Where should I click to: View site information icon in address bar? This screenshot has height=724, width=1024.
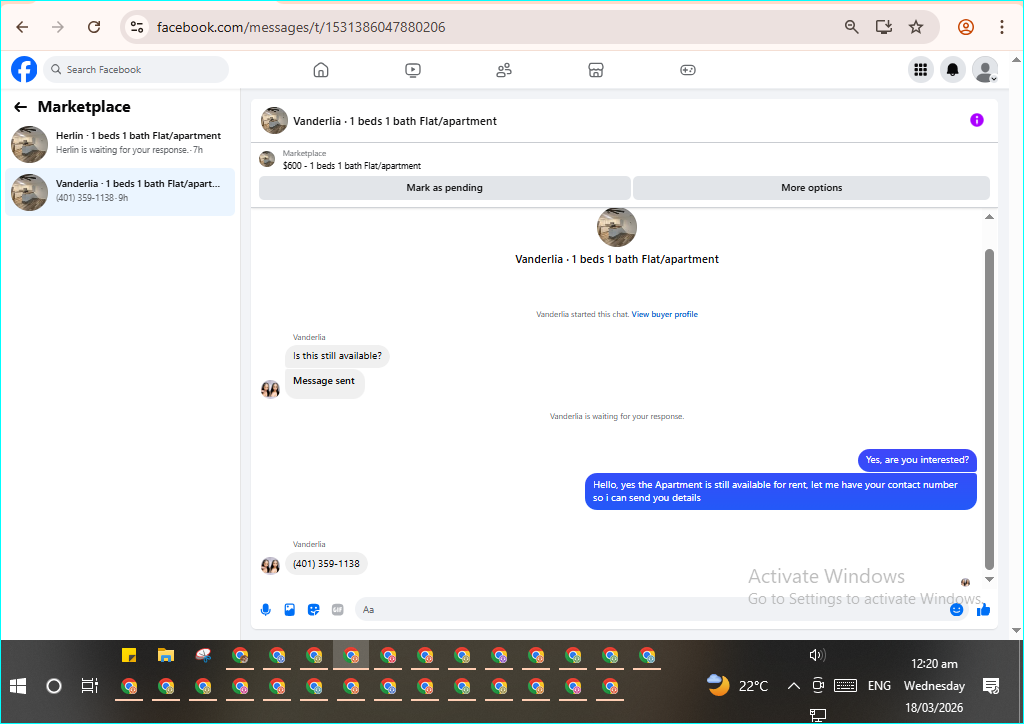(136, 27)
